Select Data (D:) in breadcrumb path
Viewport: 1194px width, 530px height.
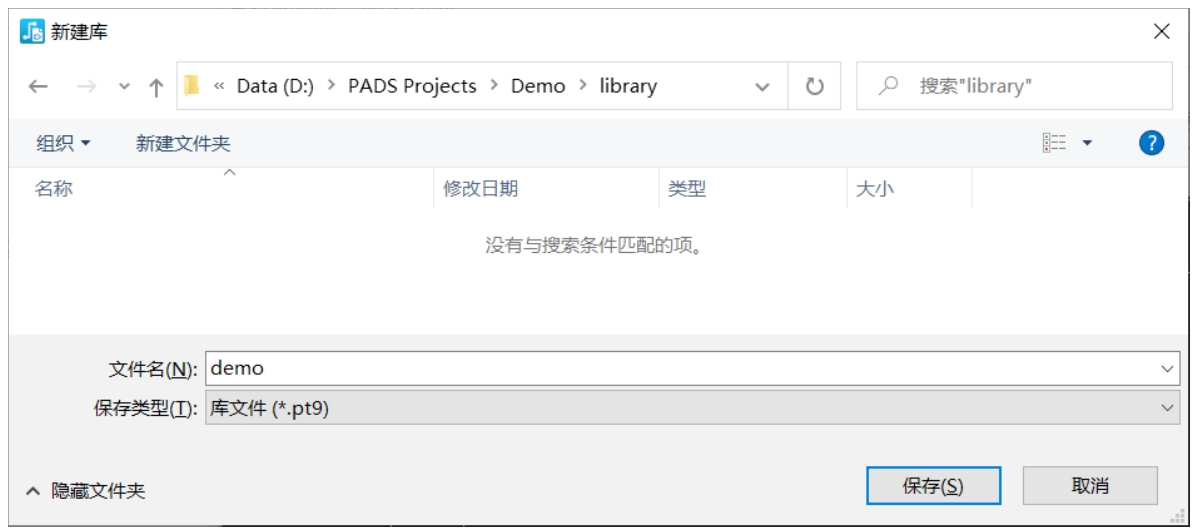click(x=275, y=86)
